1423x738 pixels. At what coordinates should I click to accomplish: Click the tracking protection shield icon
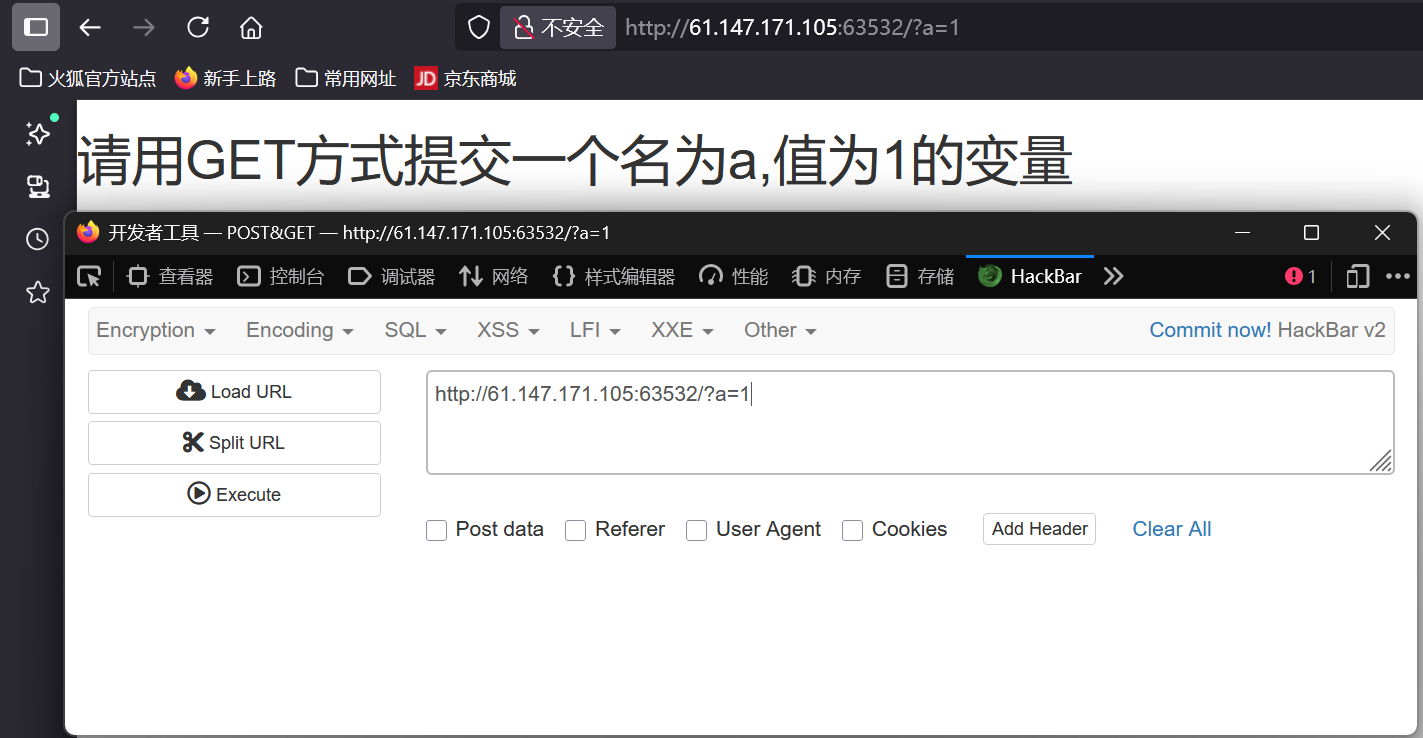click(477, 27)
